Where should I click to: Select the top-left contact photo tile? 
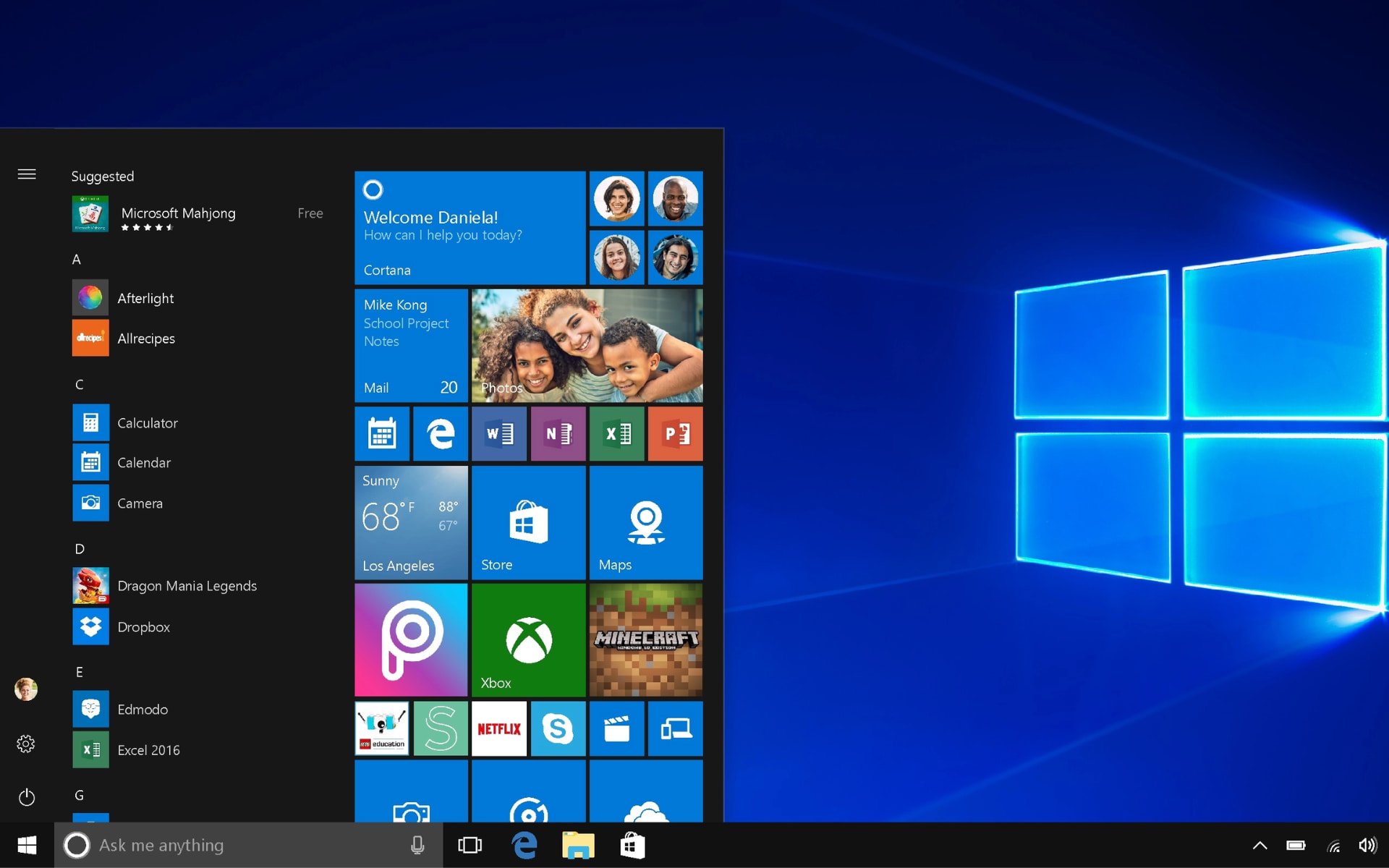616,199
